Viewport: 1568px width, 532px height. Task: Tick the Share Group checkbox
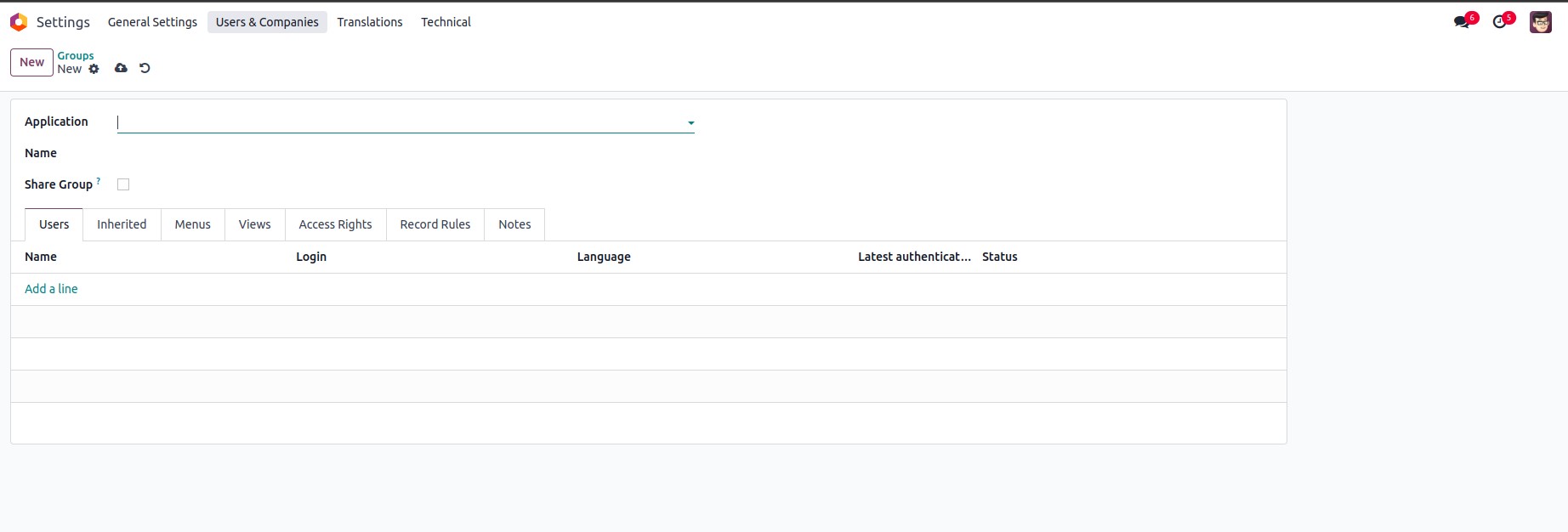[123, 184]
